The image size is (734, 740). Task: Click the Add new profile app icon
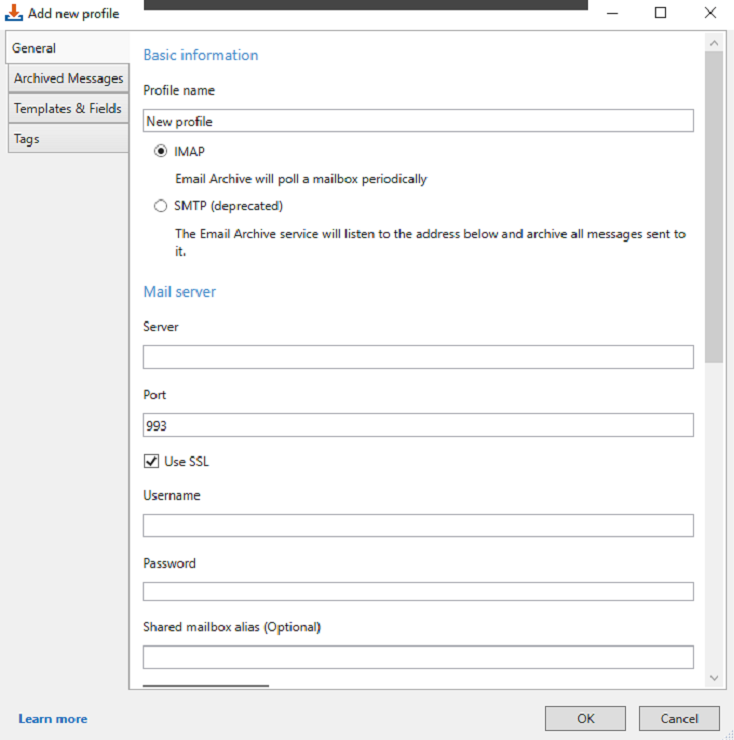(14, 13)
